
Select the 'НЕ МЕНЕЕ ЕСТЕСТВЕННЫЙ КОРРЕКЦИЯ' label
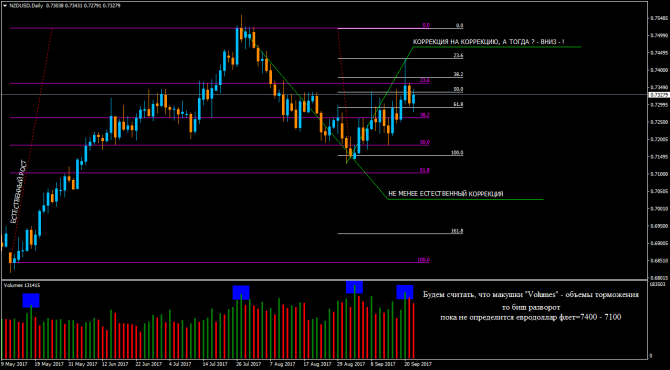446,194
